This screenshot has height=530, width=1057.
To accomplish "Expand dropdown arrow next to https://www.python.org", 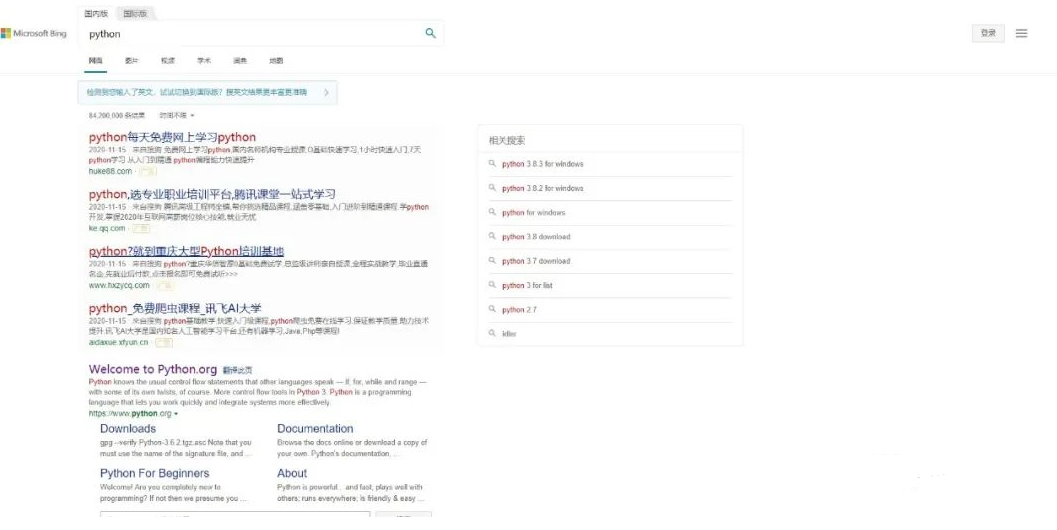I will click(x=176, y=414).
